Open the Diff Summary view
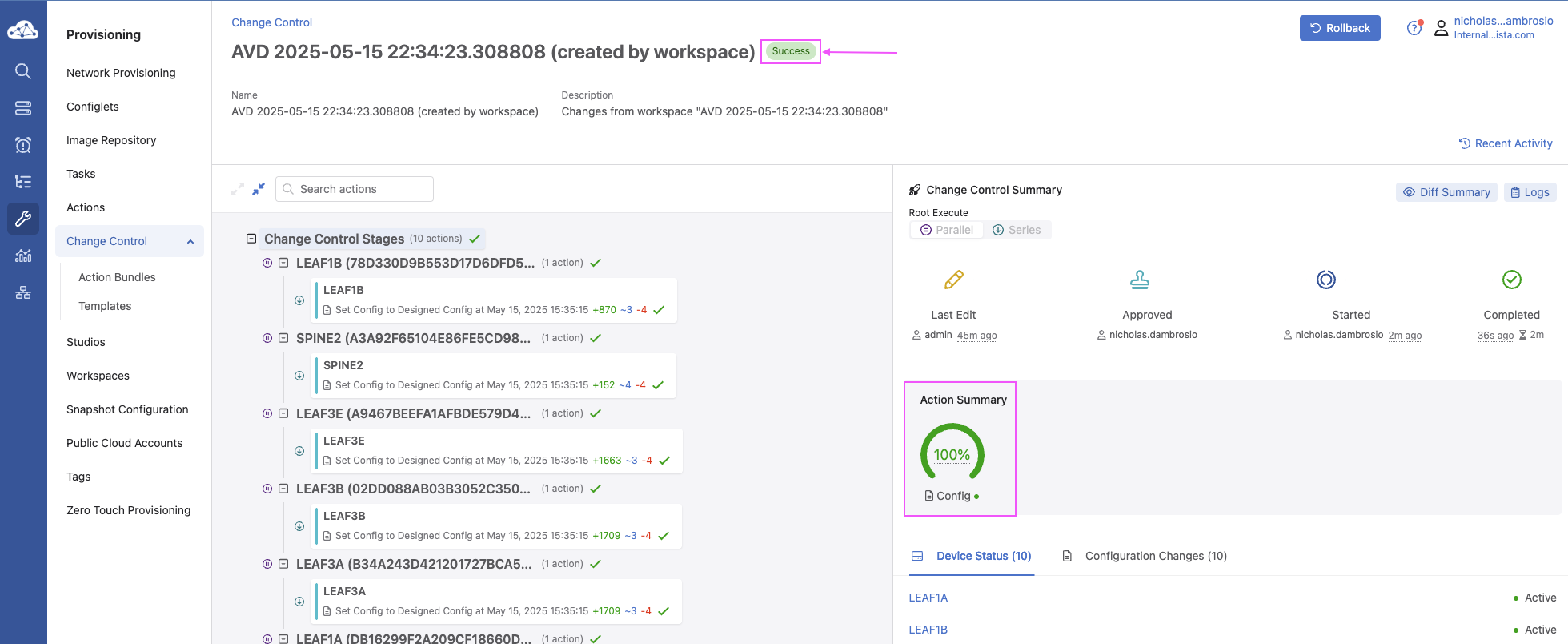This screenshot has width=1568, height=644. (x=1446, y=192)
